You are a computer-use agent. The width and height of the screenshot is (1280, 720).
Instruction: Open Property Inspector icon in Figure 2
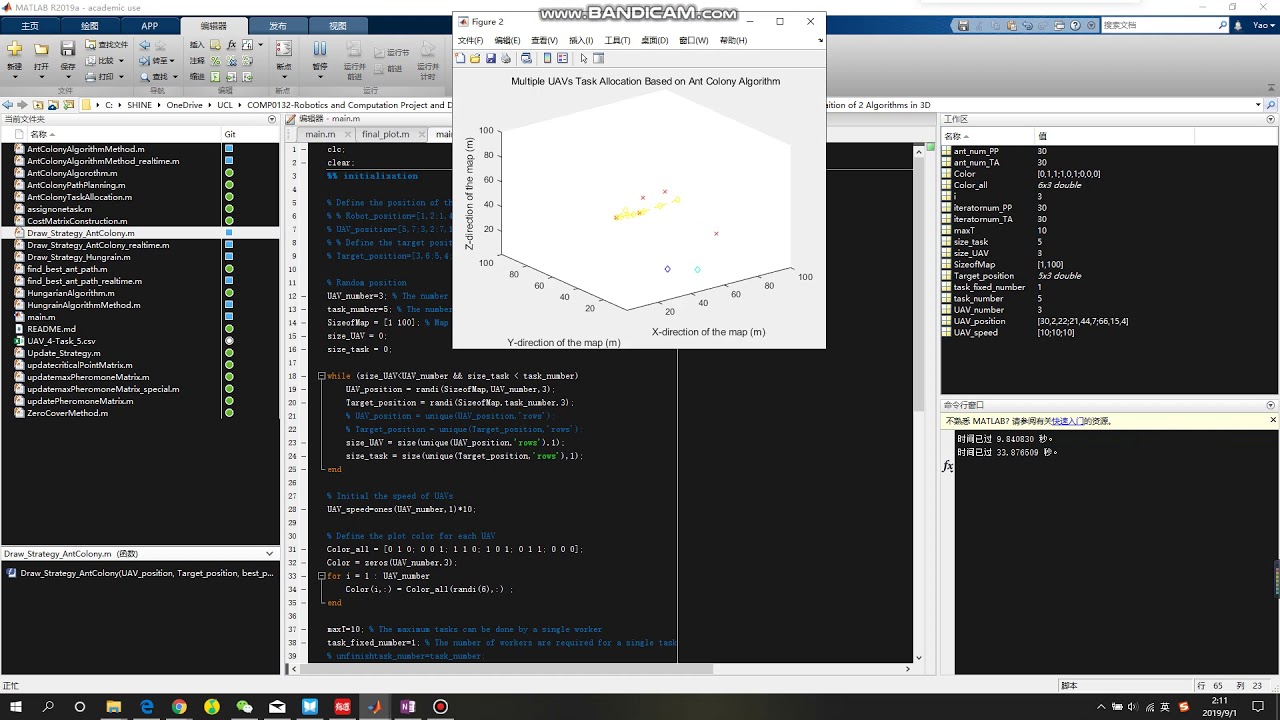(x=598, y=58)
